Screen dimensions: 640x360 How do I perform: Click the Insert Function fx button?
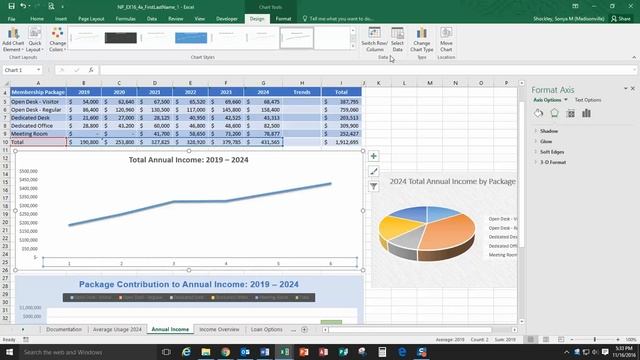(91, 70)
